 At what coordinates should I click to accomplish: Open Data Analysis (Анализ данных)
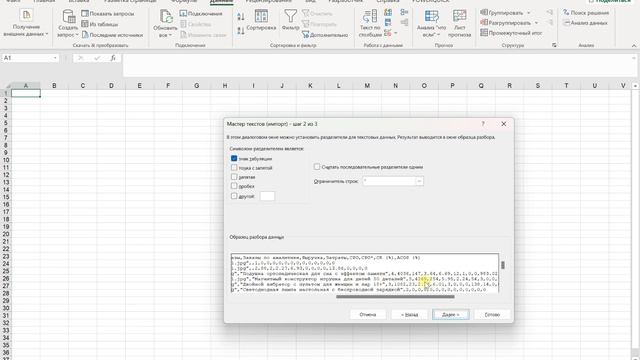585,23
